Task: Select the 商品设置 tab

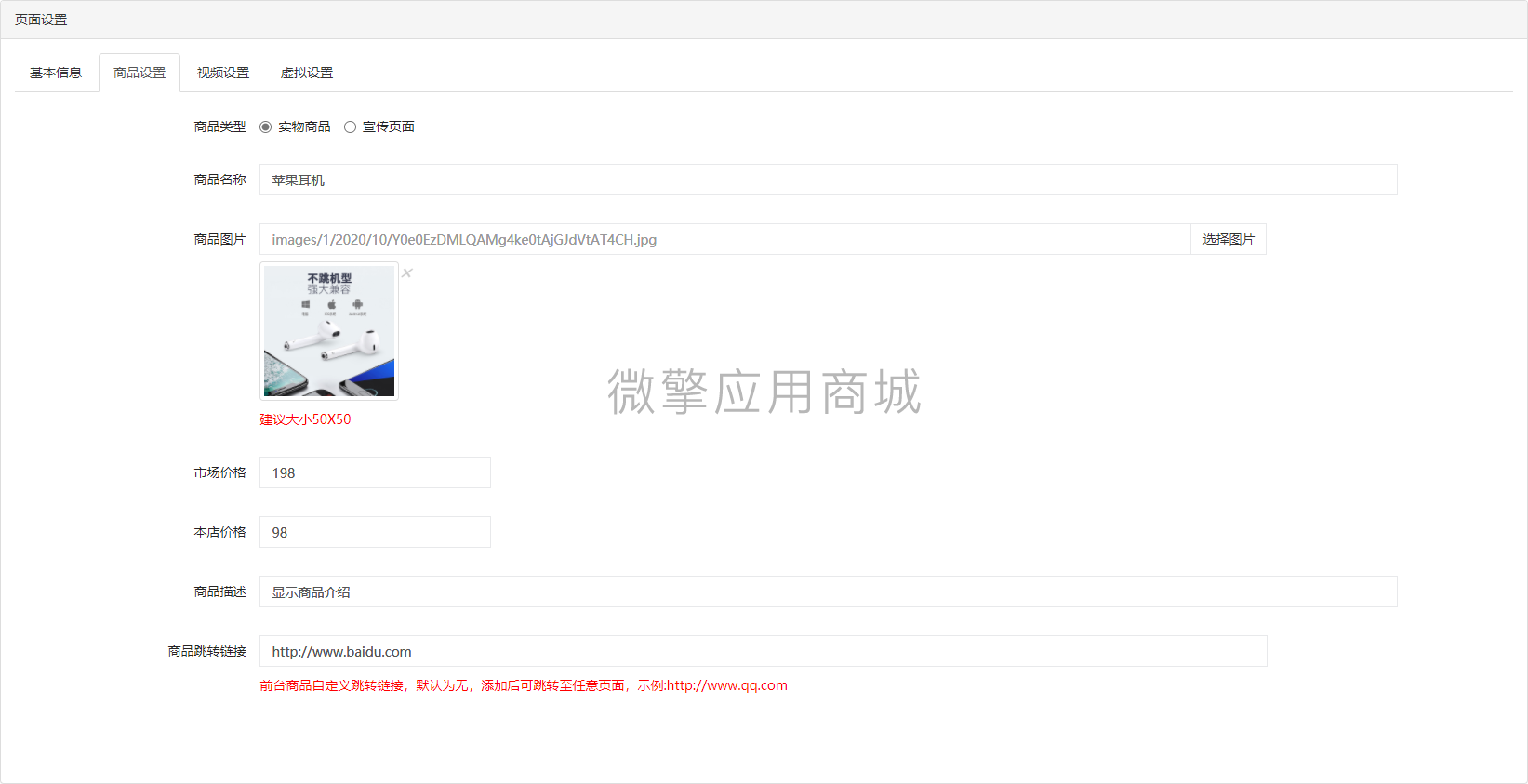Action: [140, 73]
